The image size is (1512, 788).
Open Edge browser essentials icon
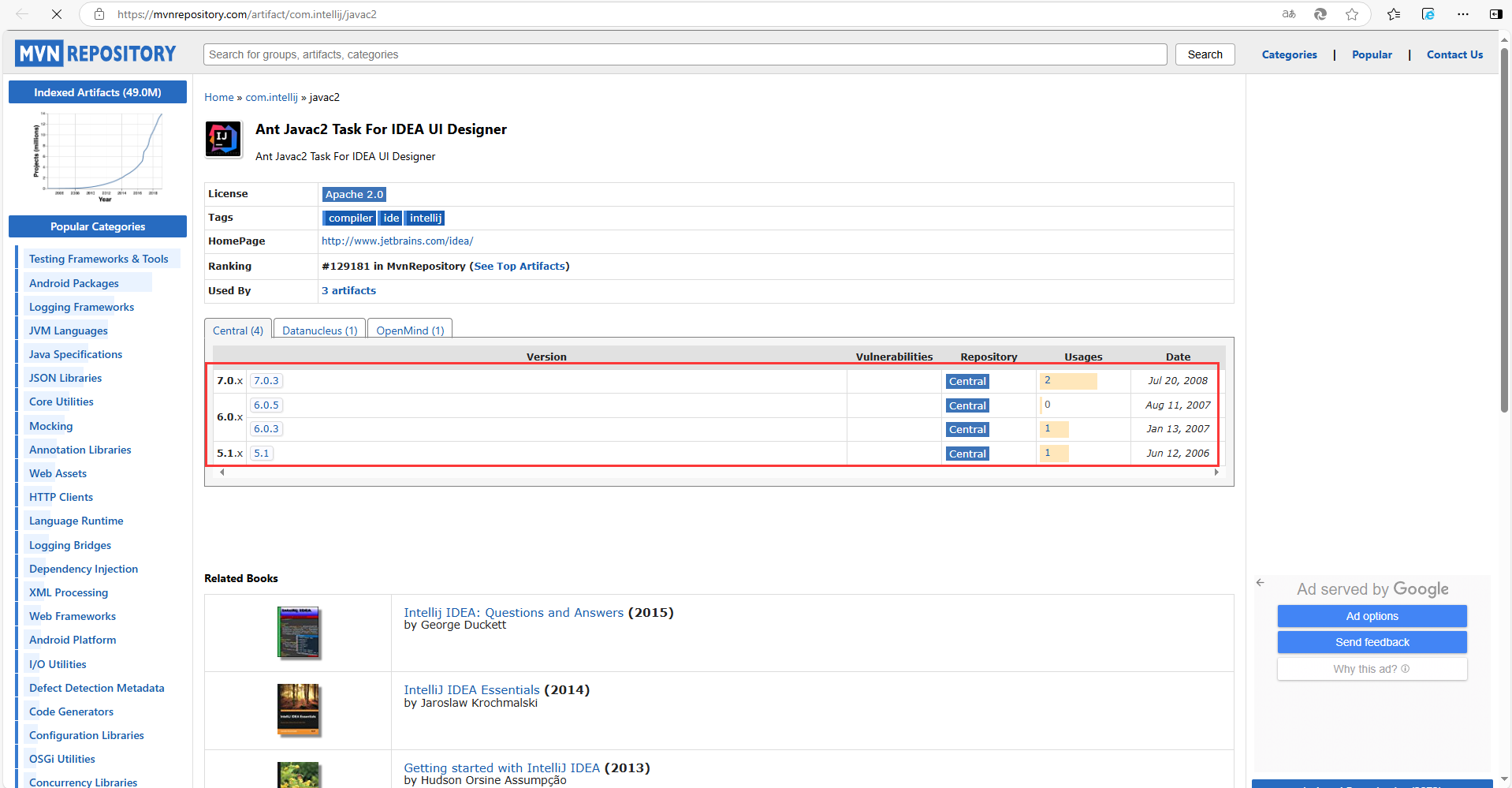pos(1428,14)
